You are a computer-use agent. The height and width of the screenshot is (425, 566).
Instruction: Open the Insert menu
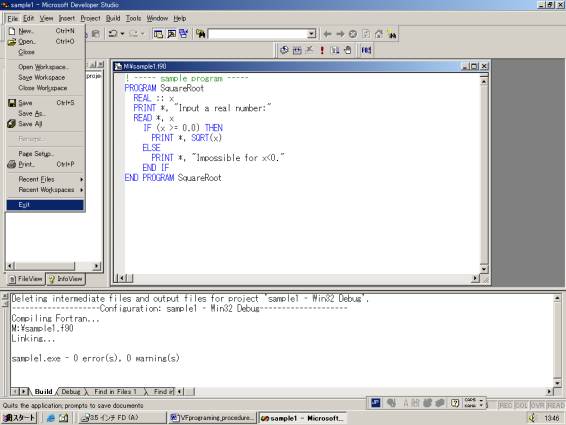[x=66, y=18]
